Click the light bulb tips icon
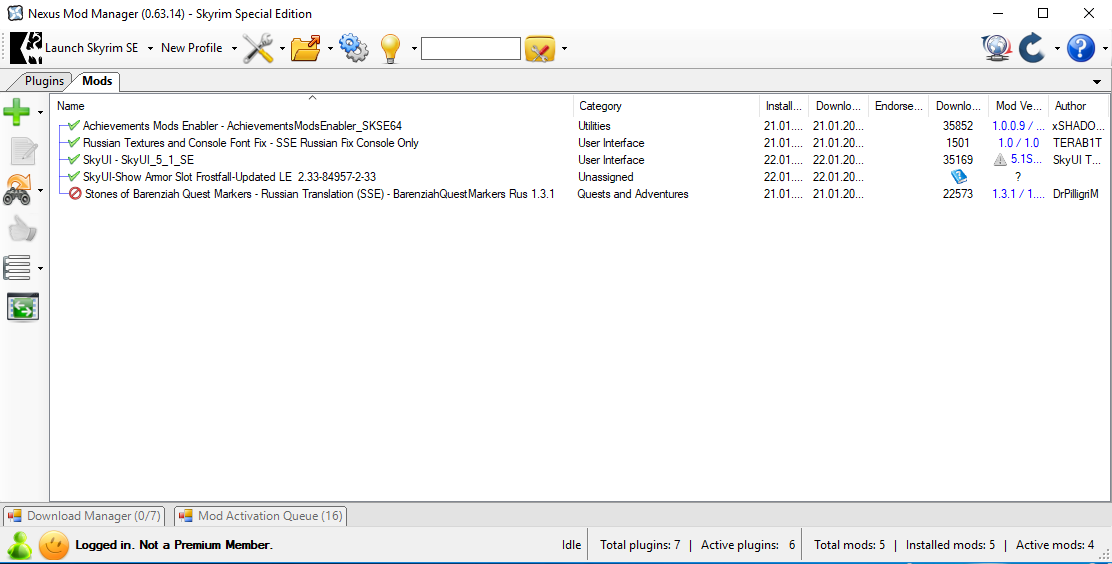This screenshot has height=564, width=1112. (x=391, y=48)
